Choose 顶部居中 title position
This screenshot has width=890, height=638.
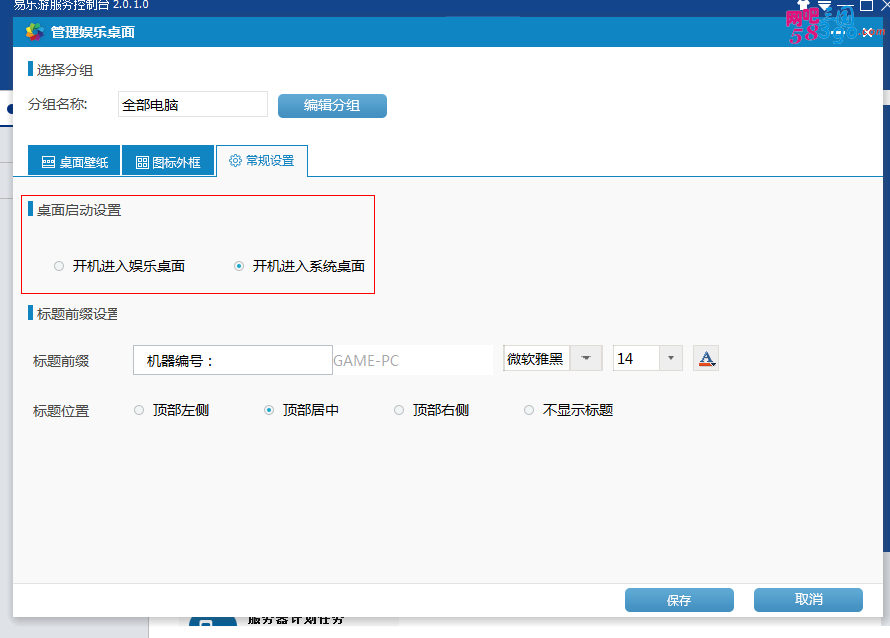pyautogui.click(x=269, y=410)
